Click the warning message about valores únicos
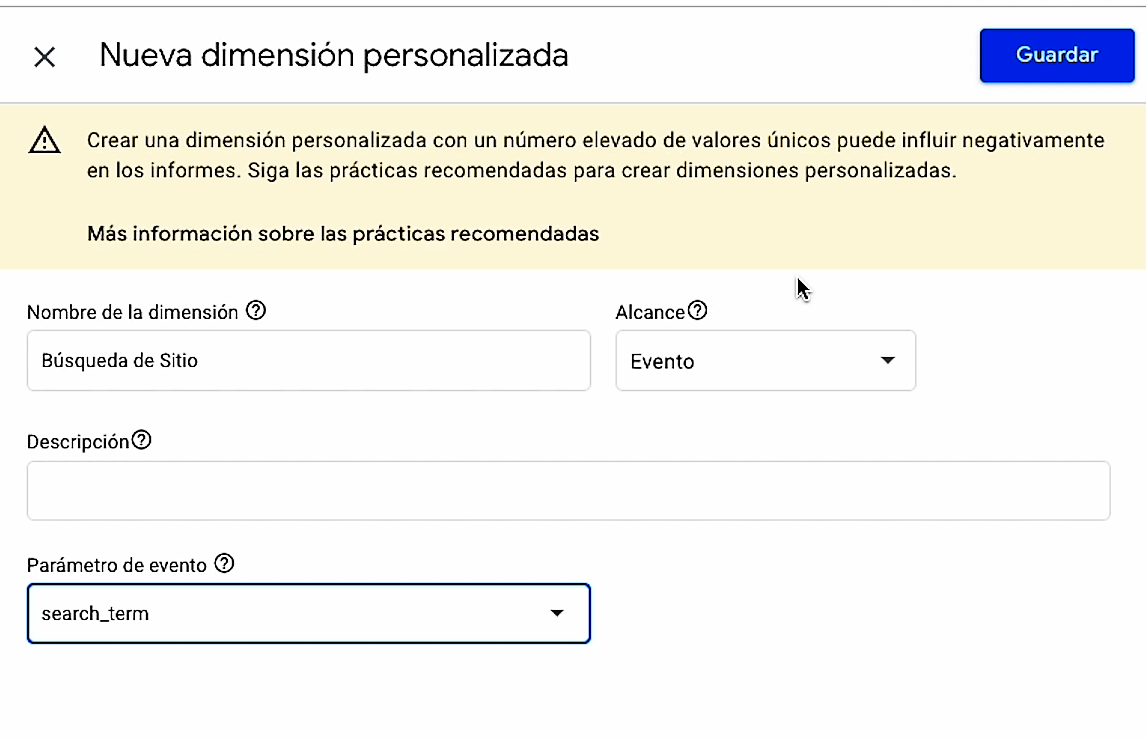The height and width of the screenshot is (738, 1146). [x=595, y=155]
